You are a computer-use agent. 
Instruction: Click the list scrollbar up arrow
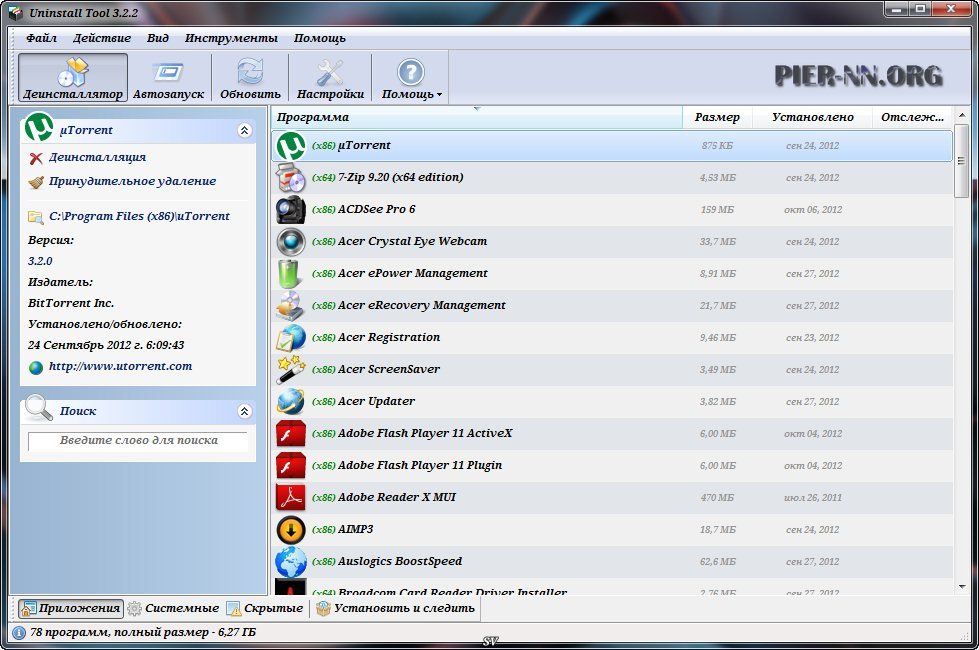coord(962,116)
